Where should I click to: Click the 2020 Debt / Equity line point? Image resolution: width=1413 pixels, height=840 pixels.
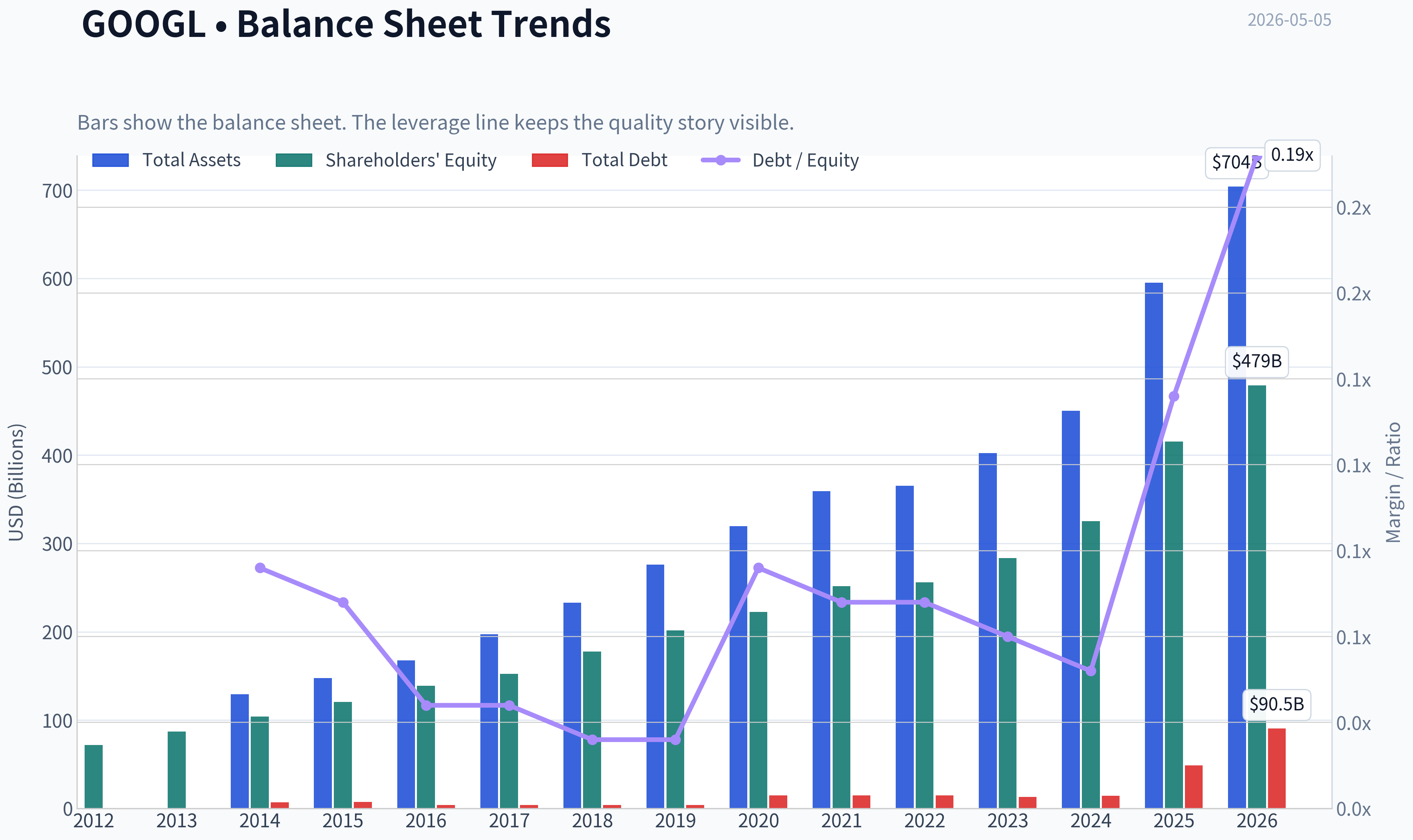pyautogui.click(x=758, y=568)
